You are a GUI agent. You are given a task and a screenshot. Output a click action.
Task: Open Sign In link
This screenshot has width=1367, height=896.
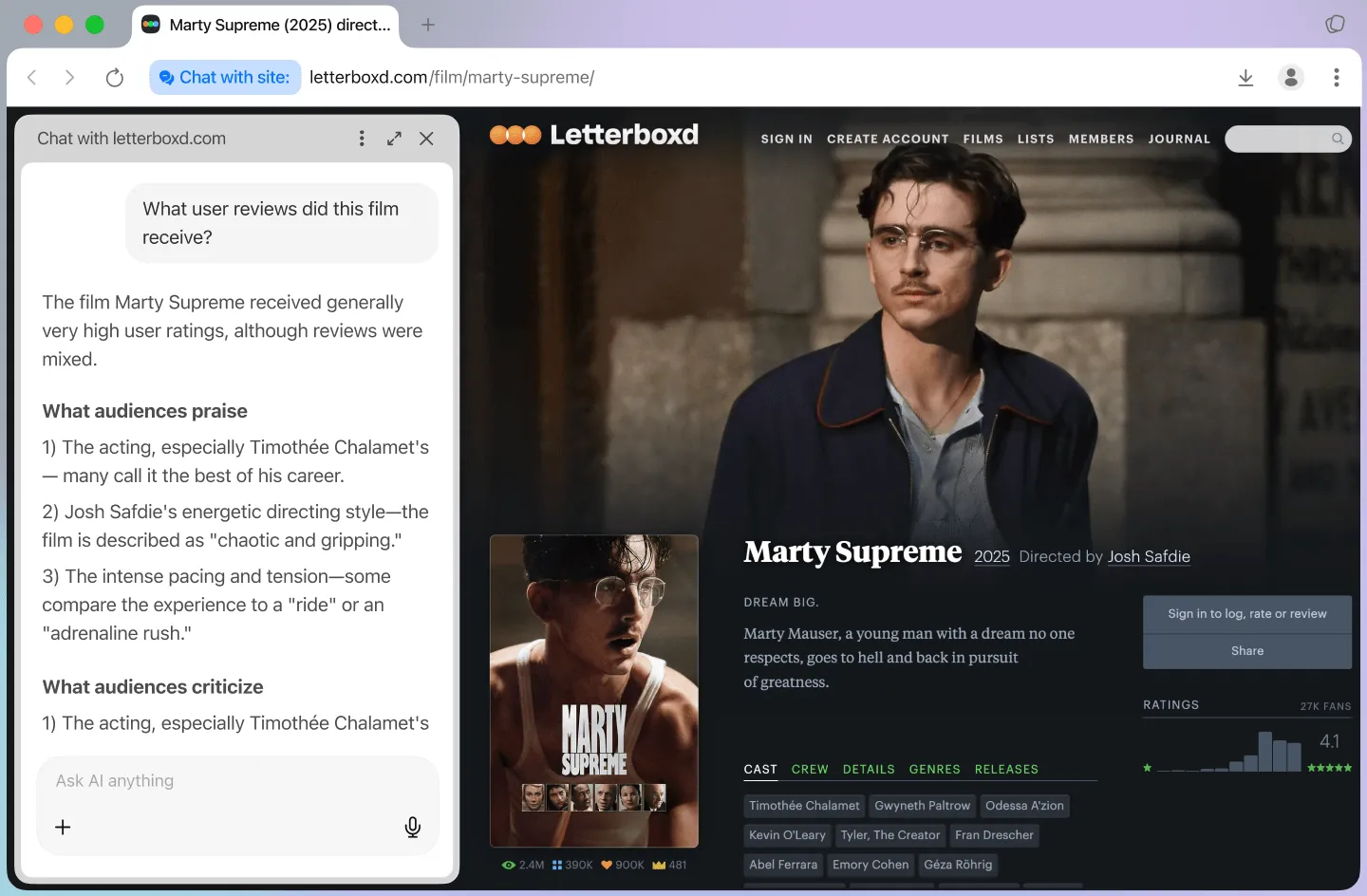[787, 139]
